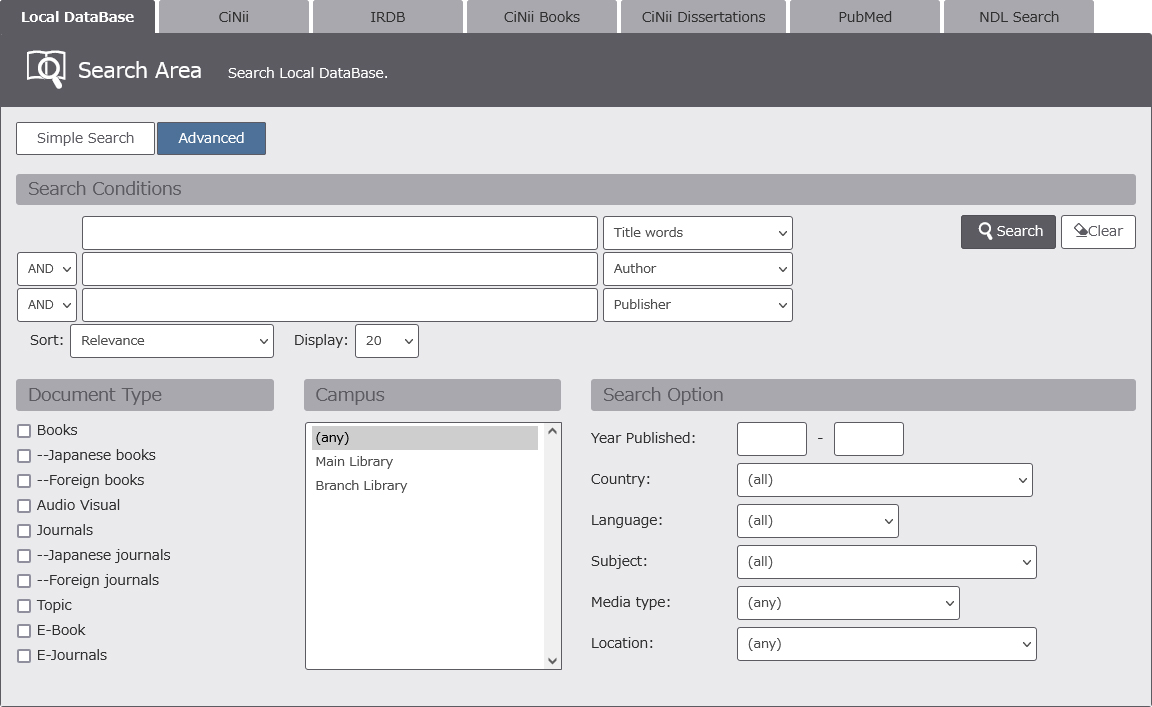This screenshot has width=1152, height=707.
Task: Open the Display count dropdown
Action: pos(386,341)
